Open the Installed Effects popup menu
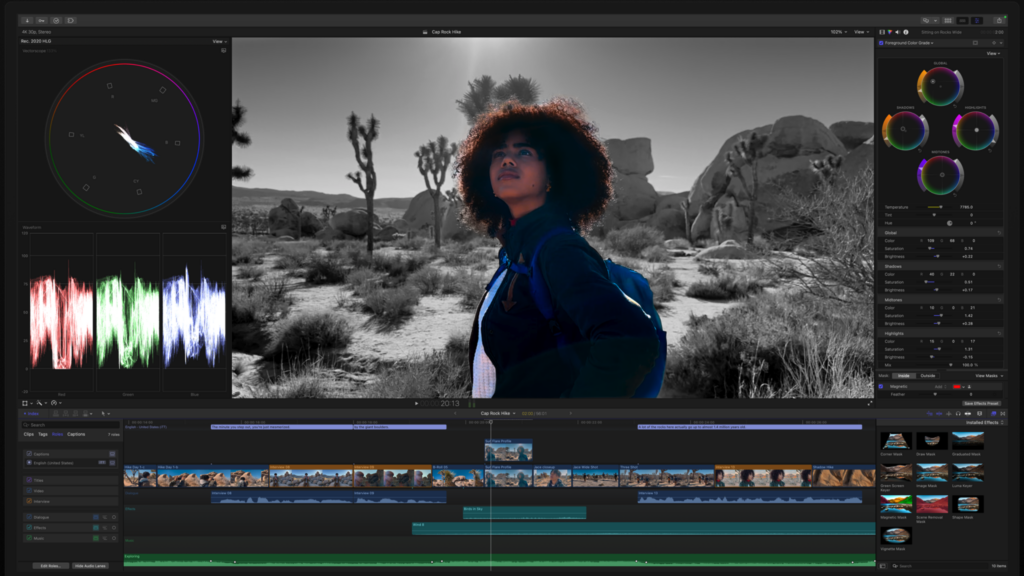This screenshot has height=576, width=1024. coord(985,423)
